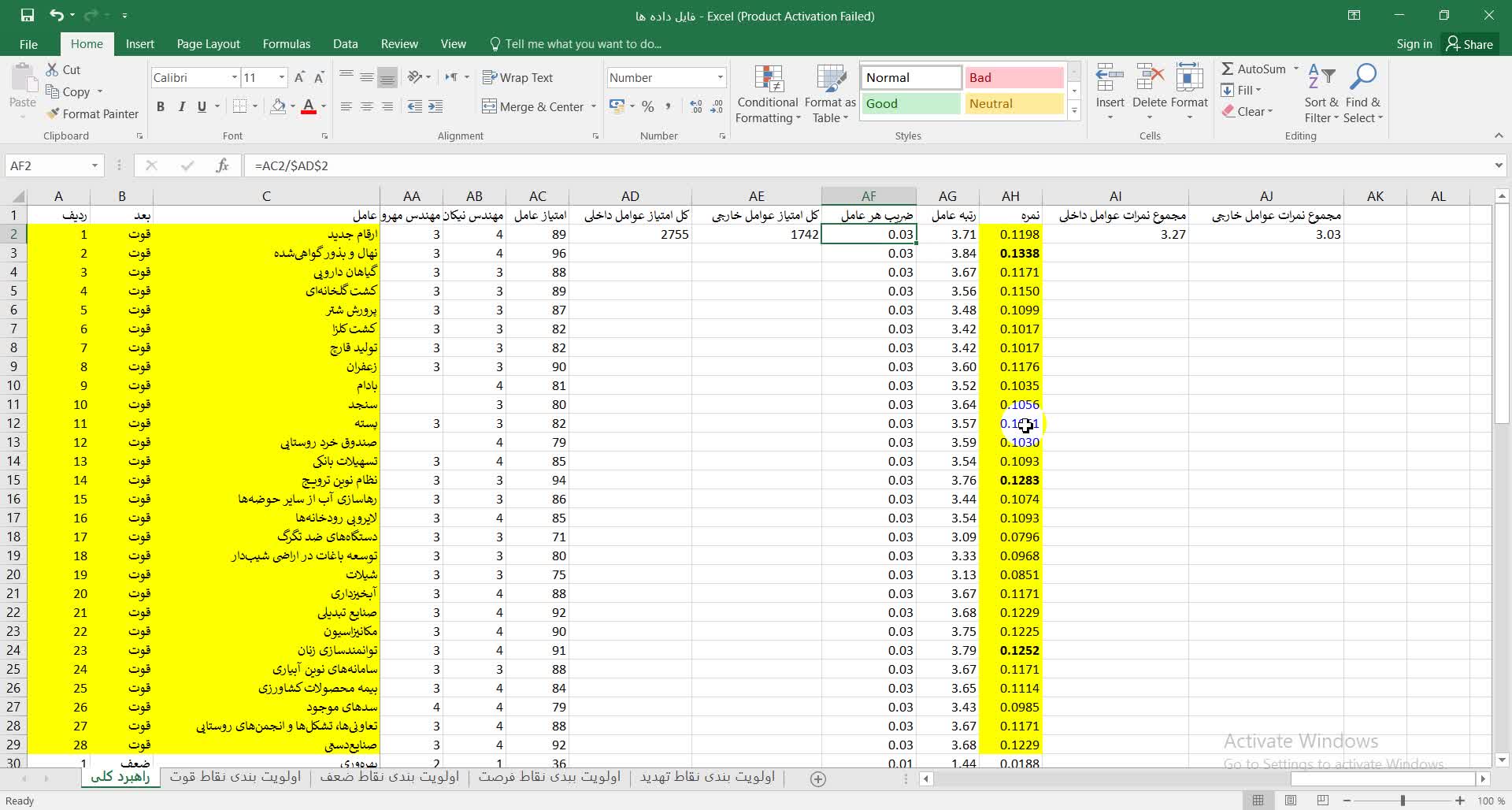The image size is (1512, 810).
Task: Click the Sort & Filter icon
Action: click(1321, 95)
